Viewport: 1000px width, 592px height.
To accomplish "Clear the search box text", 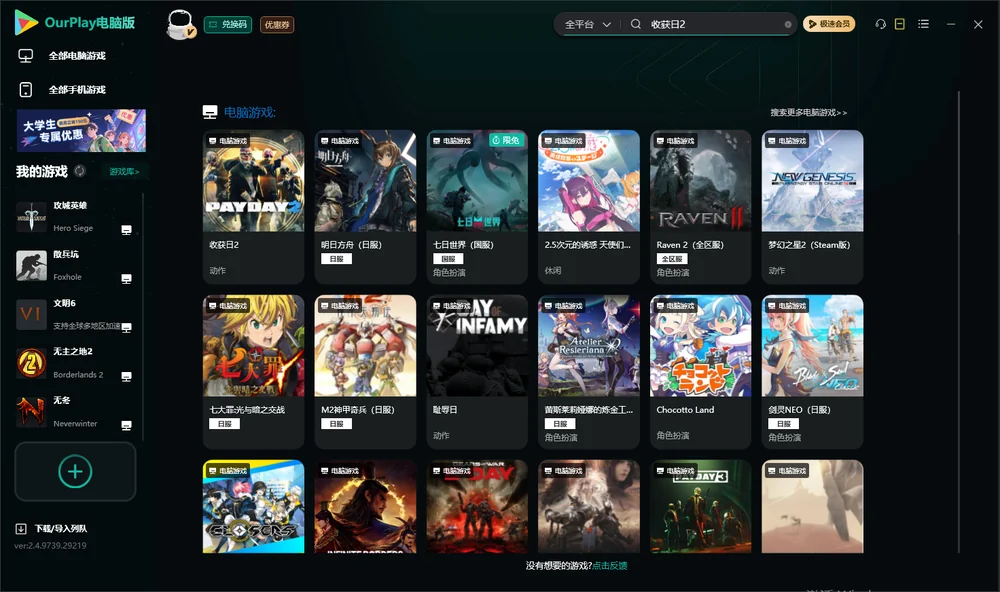I will [x=788, y=25].
